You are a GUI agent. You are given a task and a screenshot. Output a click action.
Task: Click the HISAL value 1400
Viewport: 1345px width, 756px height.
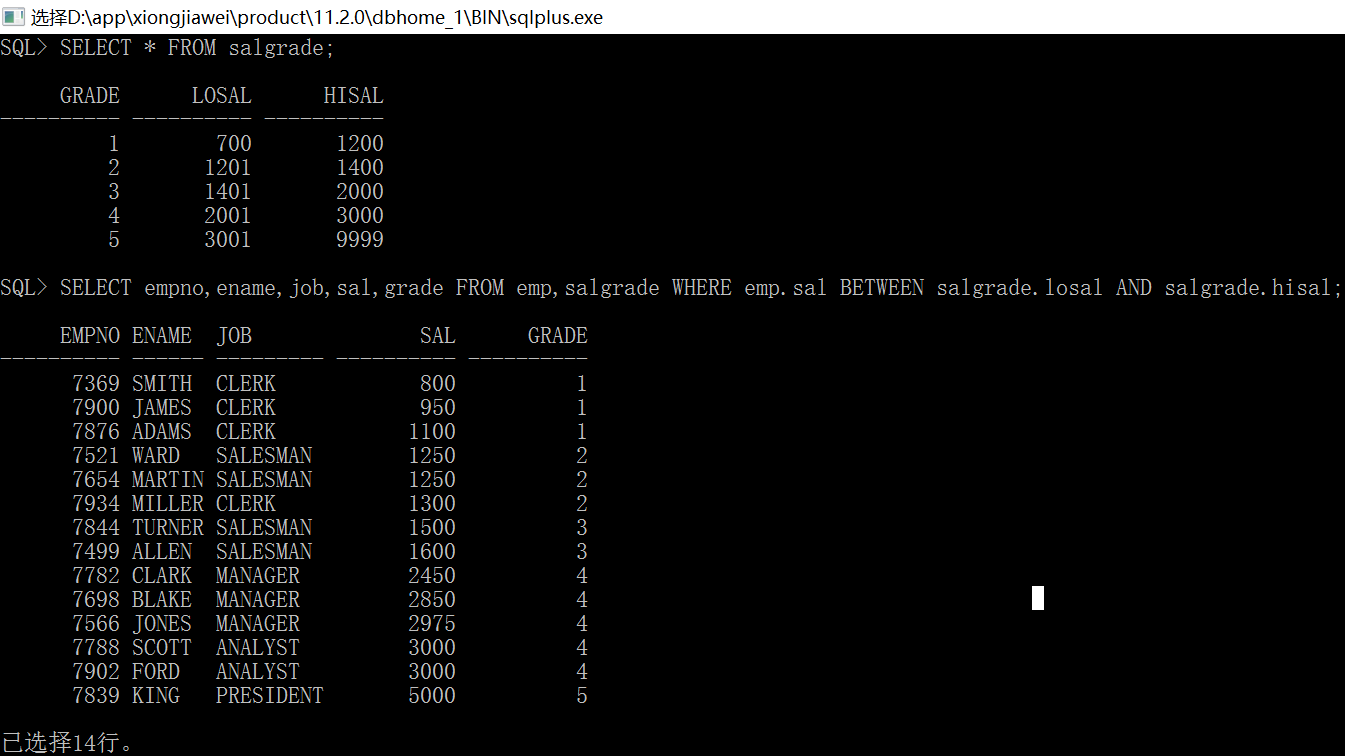click(359, 168)
